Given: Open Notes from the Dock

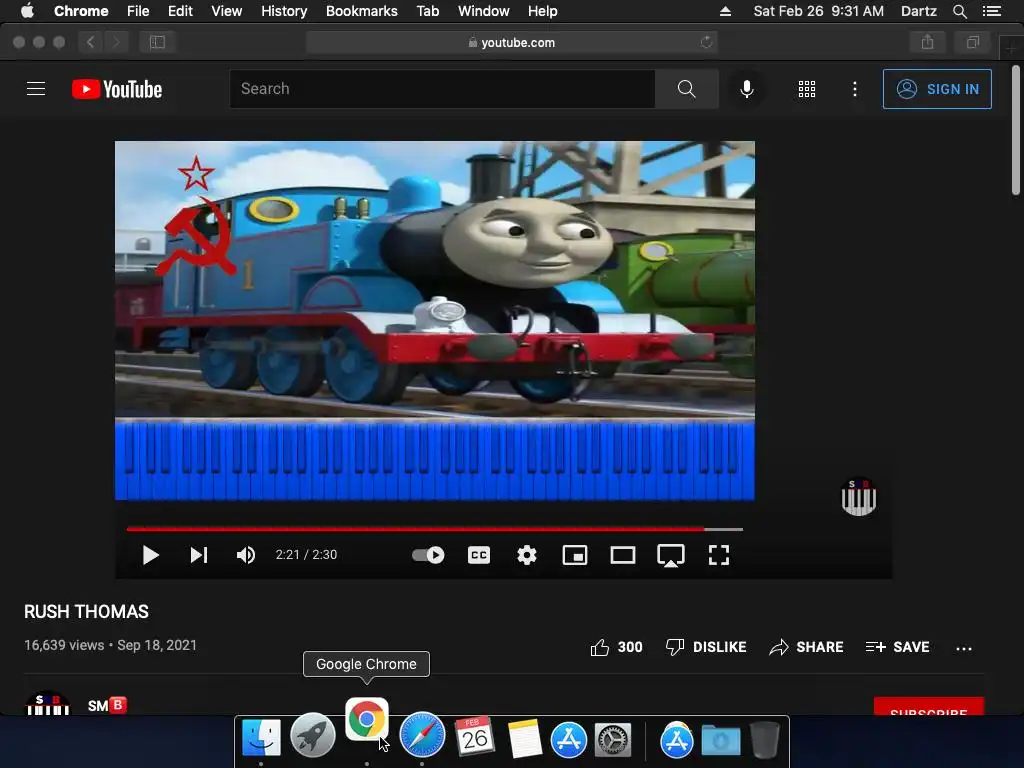Looking at the screenshot, I should (x=525, y=738).
